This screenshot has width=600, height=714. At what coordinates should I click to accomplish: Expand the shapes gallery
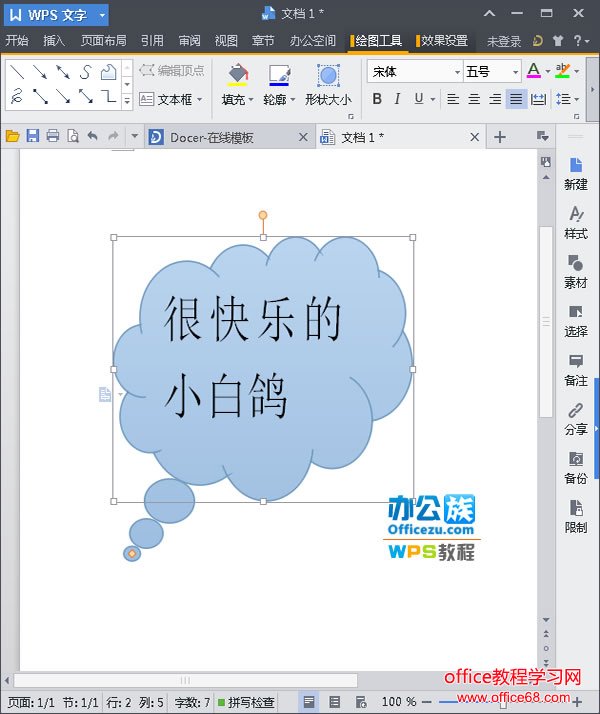127,101
